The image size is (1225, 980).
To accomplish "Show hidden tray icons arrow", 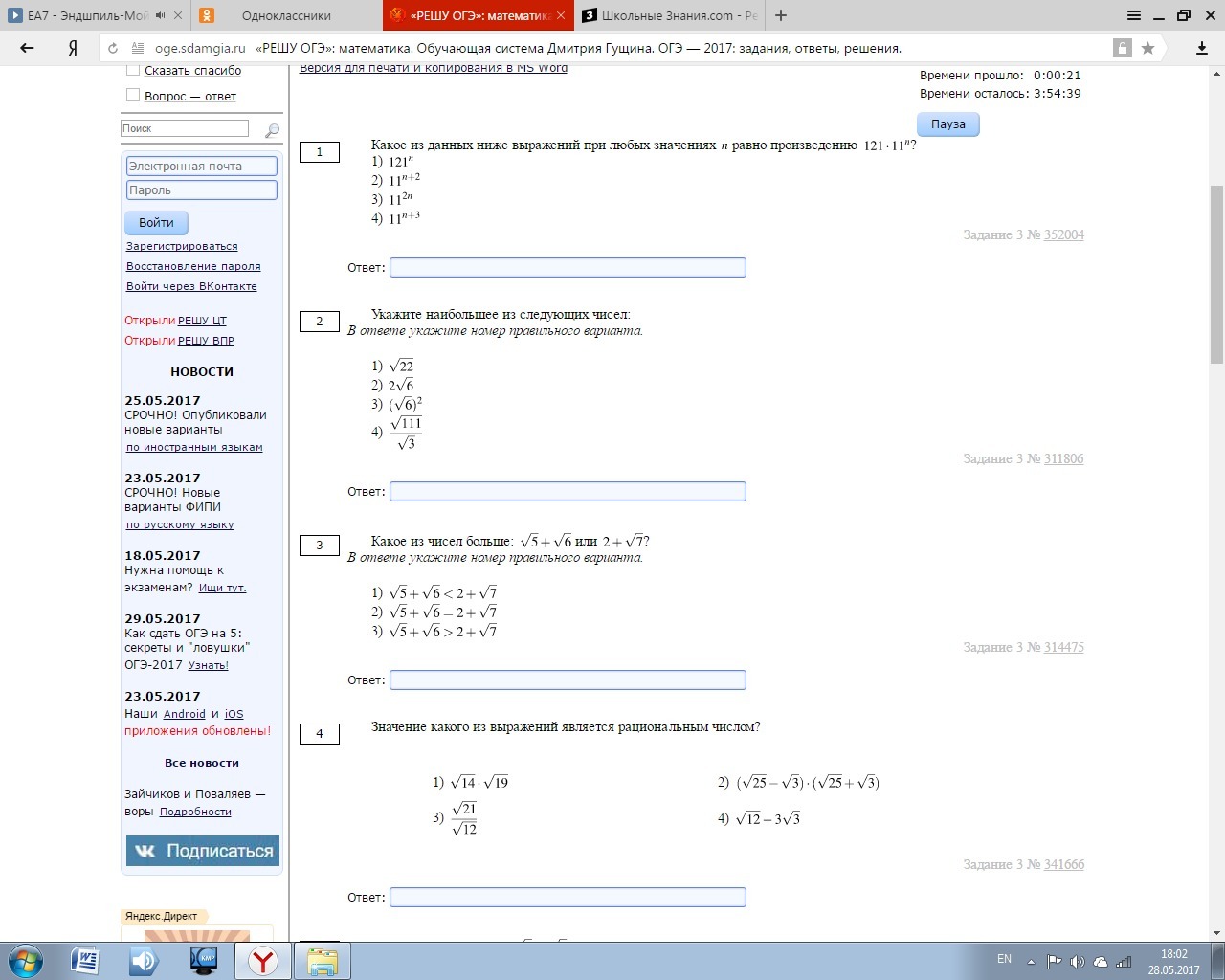I will tap(1031, 962).
